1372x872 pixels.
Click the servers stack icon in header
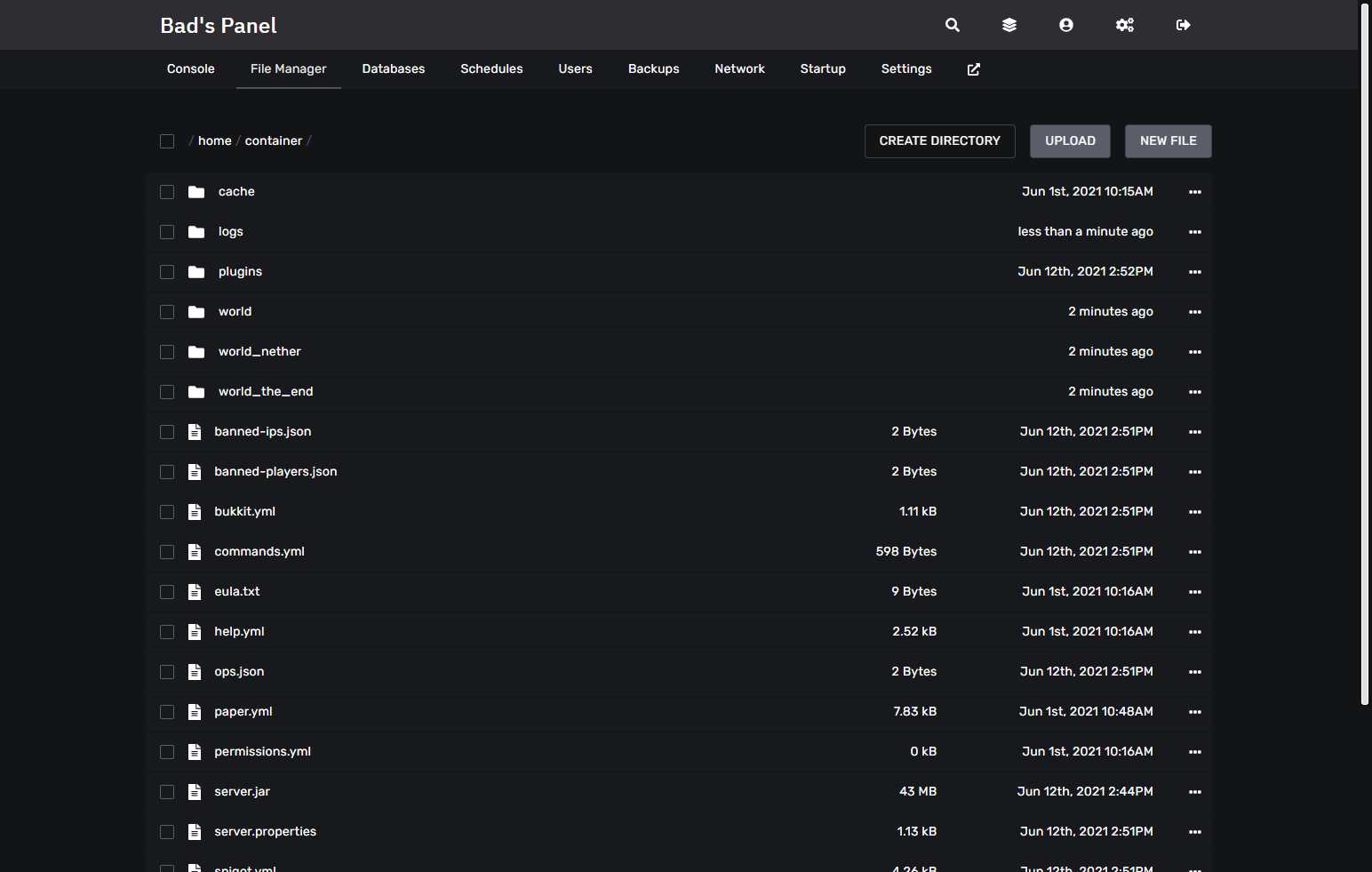coord(1009,25)
